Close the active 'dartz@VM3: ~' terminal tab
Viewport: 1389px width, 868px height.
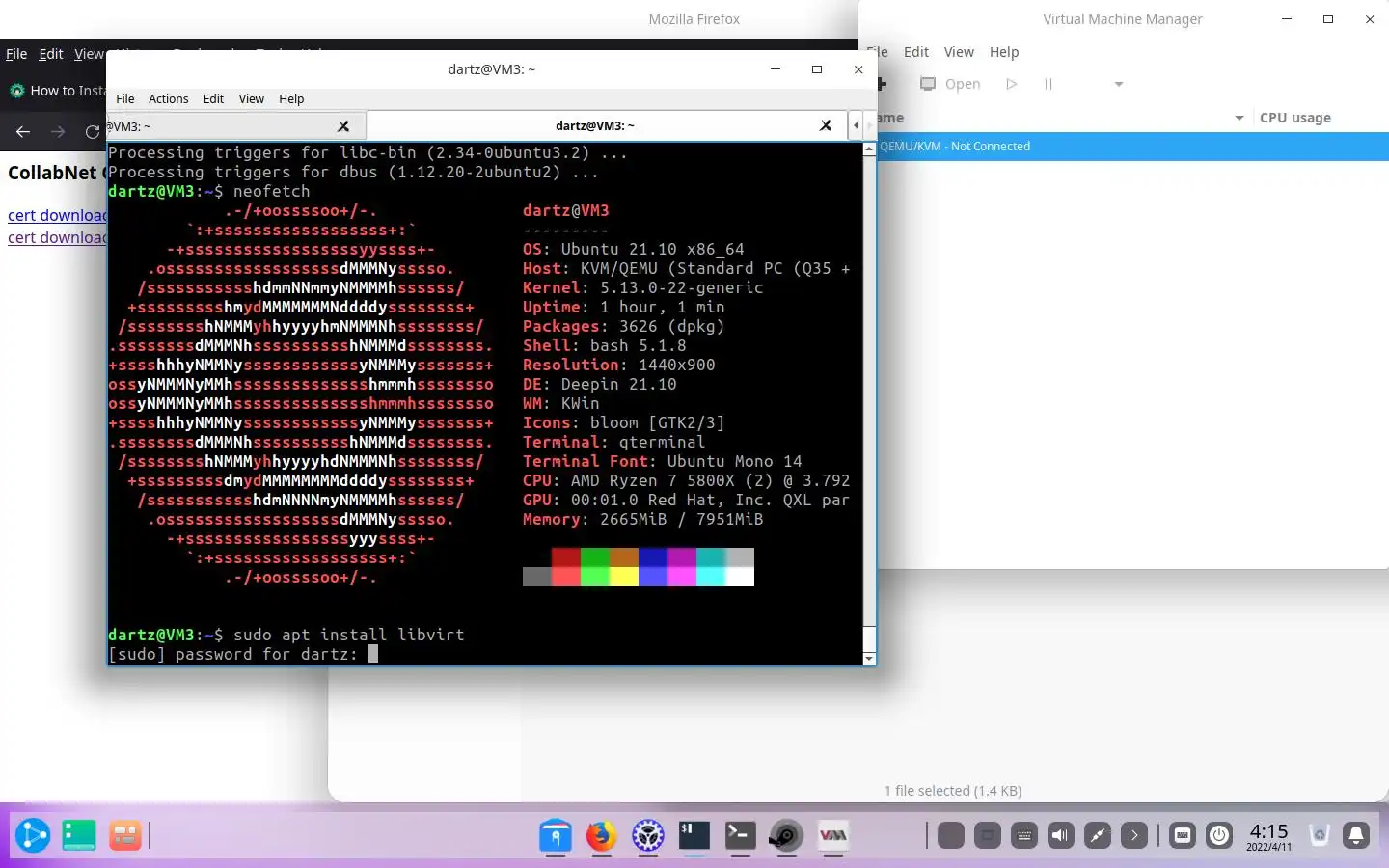(826, 125)
